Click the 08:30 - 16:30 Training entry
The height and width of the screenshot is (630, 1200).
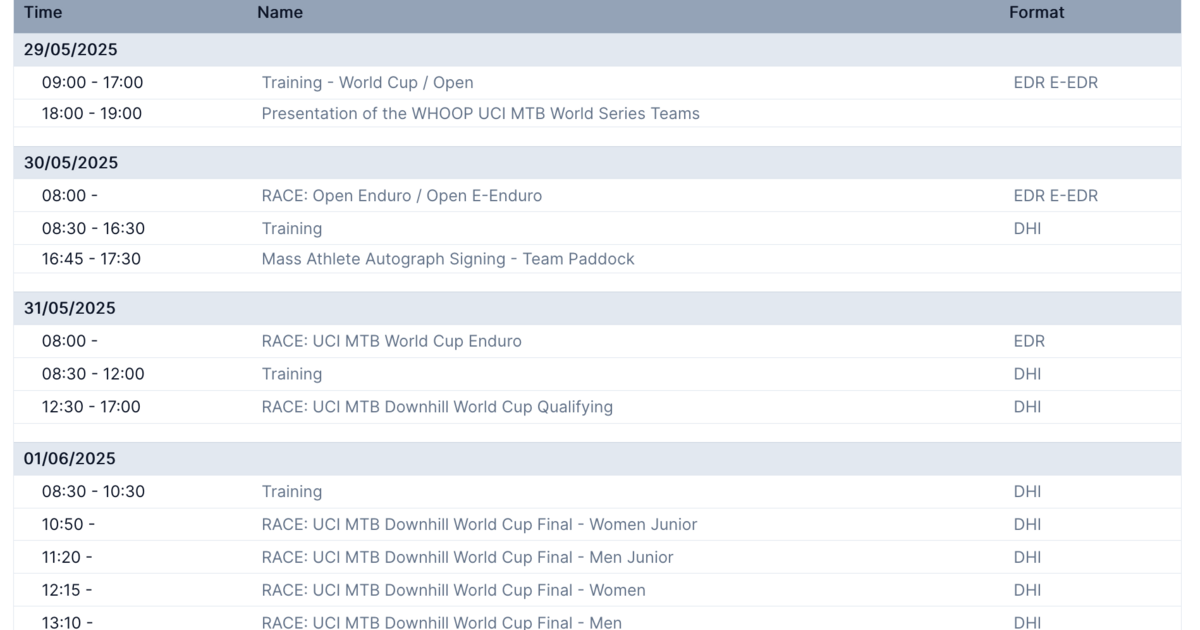click(x=292, y=229)
